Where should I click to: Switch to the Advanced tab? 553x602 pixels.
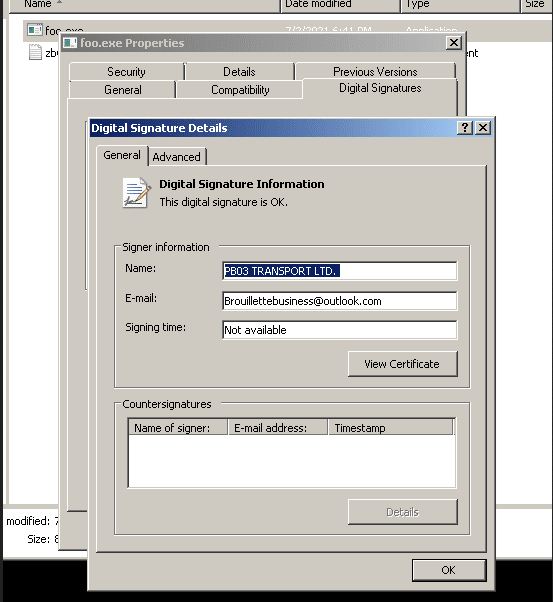coord(177,157)
